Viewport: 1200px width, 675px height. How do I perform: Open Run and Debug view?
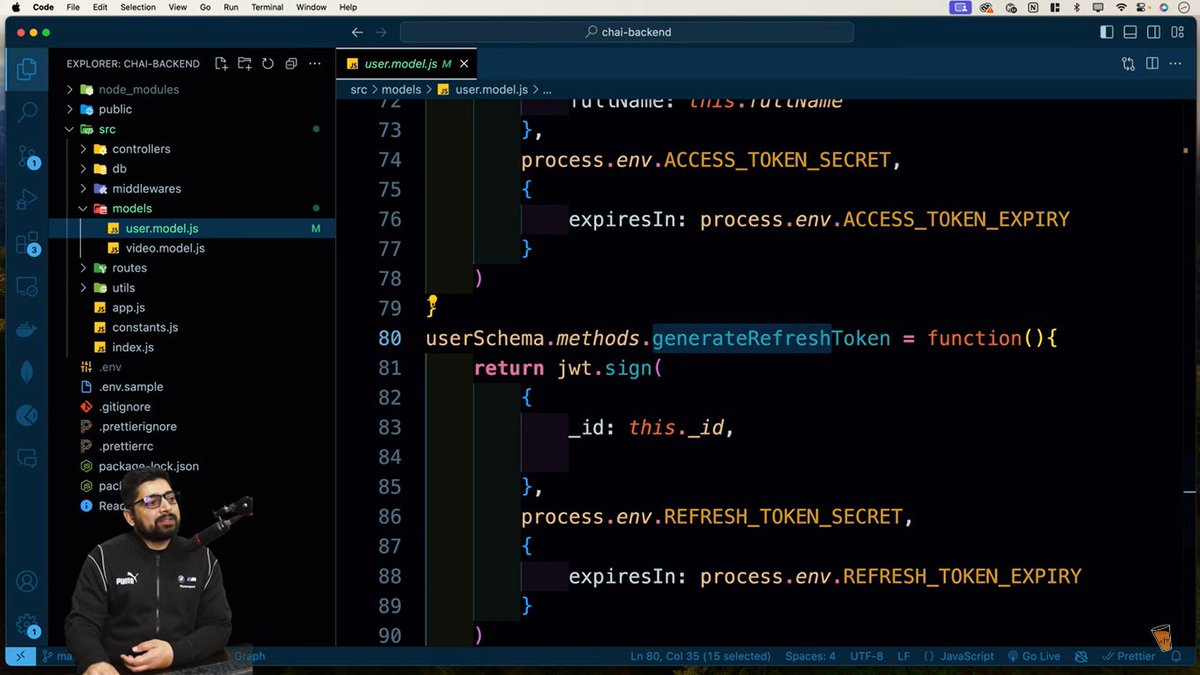27,200
